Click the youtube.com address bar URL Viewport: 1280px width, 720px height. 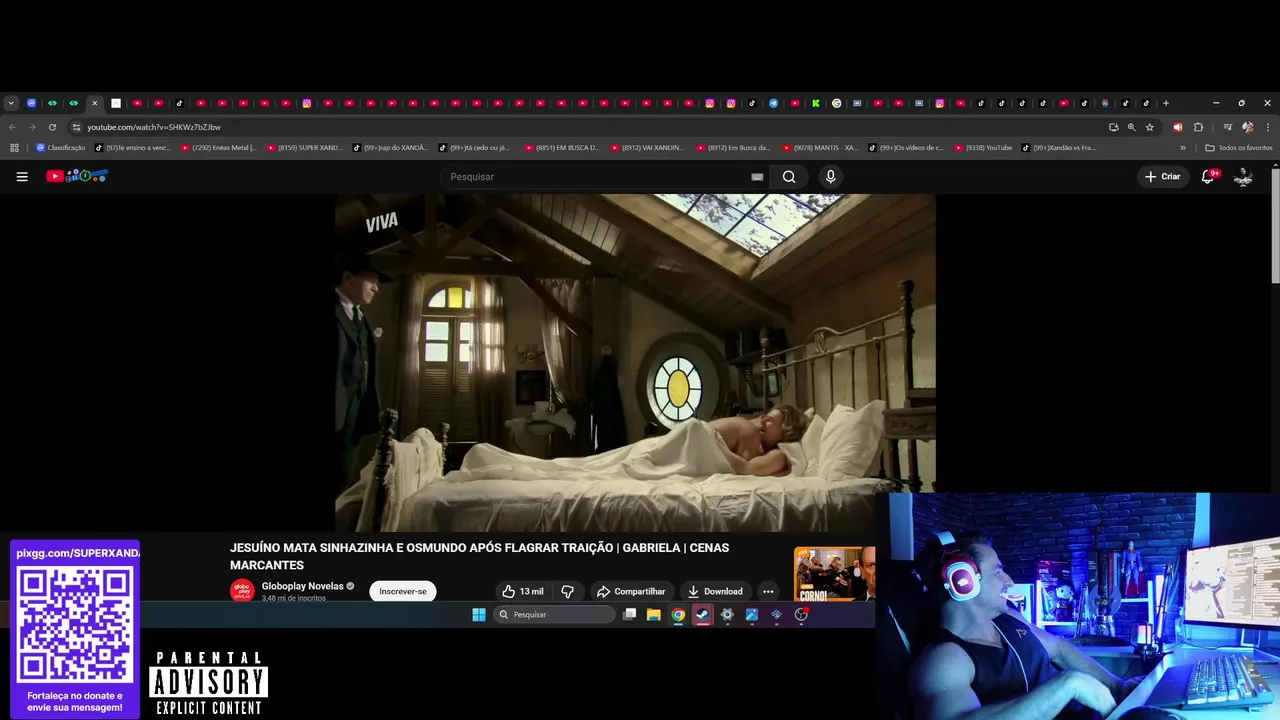[154, 127]
